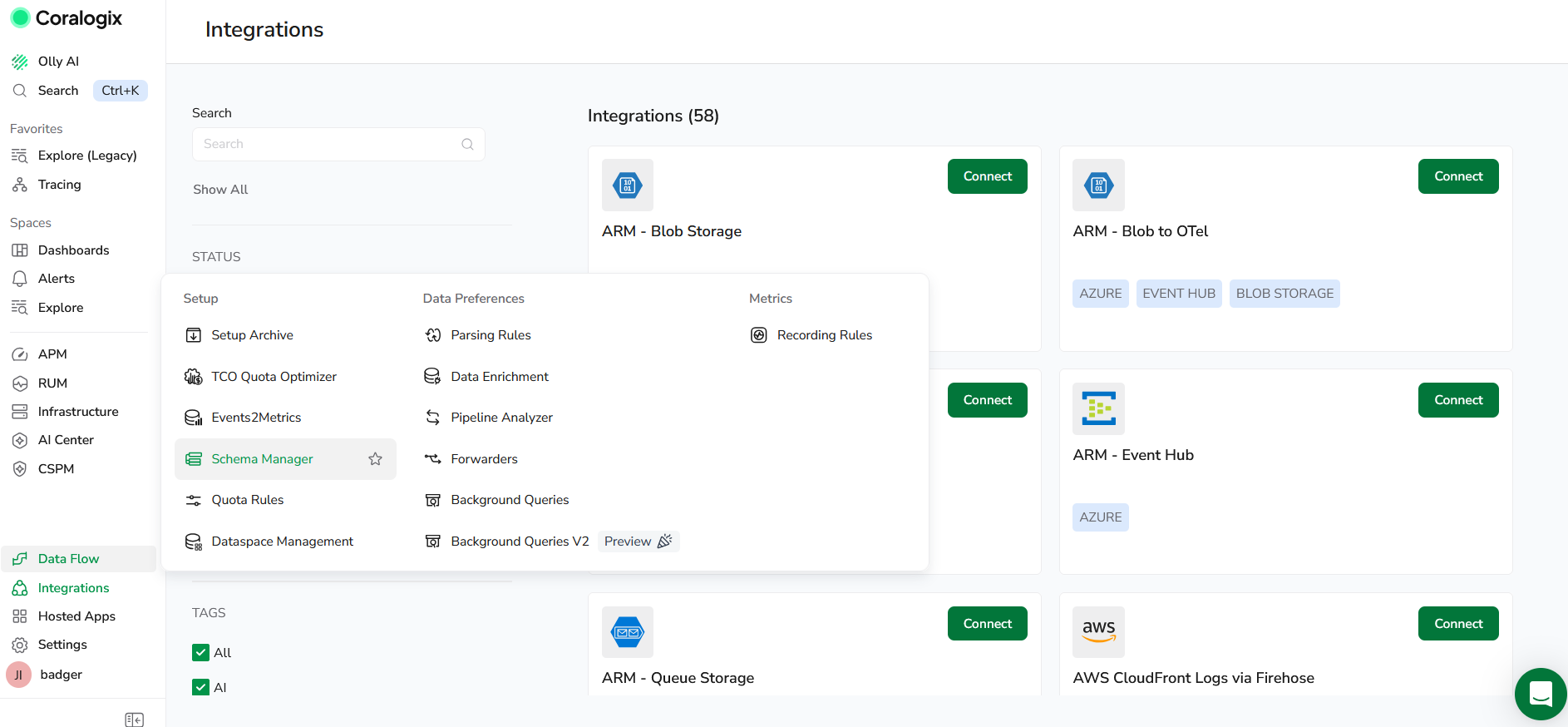Click the AWS CloudFront logo icon

1098,632
